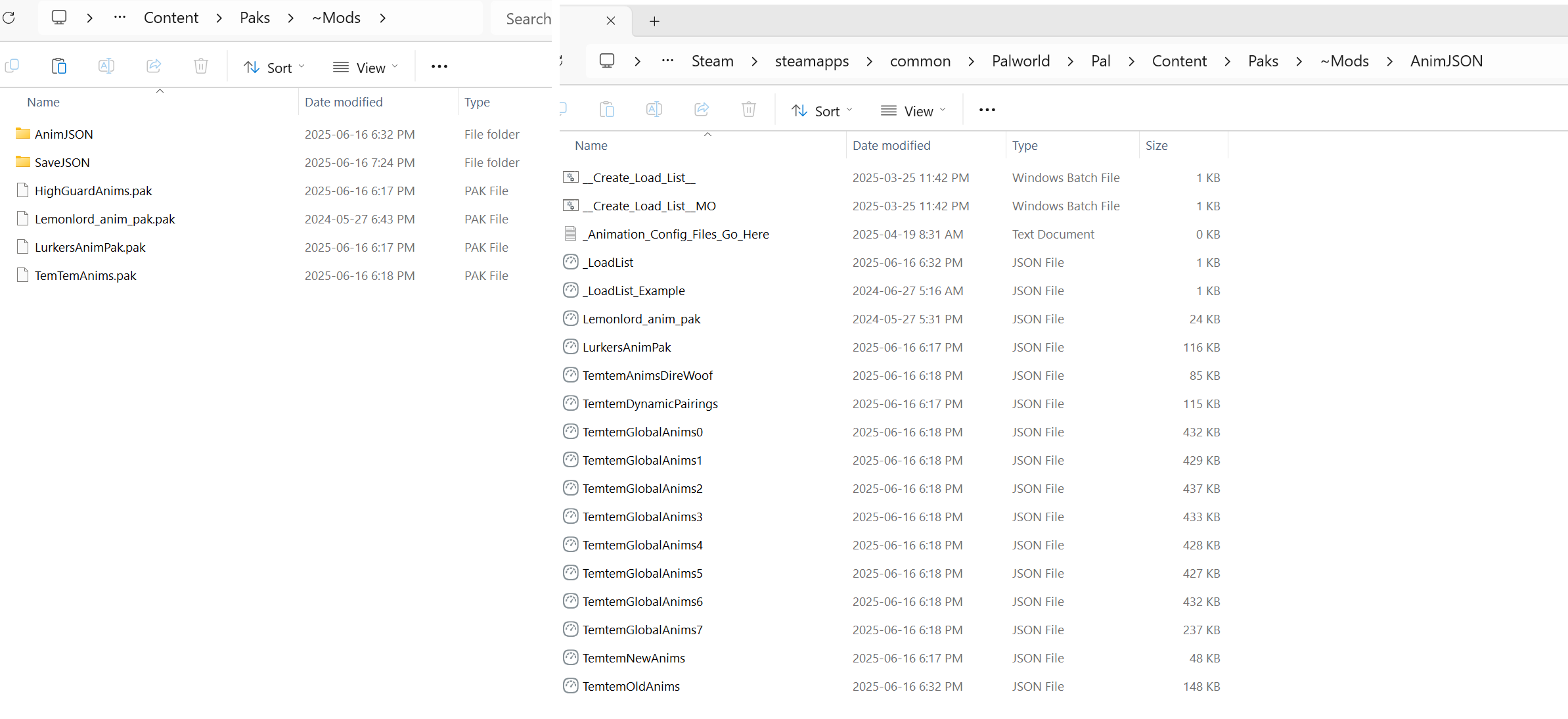The image size is (1568, 719).
Task: Select the SaveJSON folder
Action: tap(62, 162)
